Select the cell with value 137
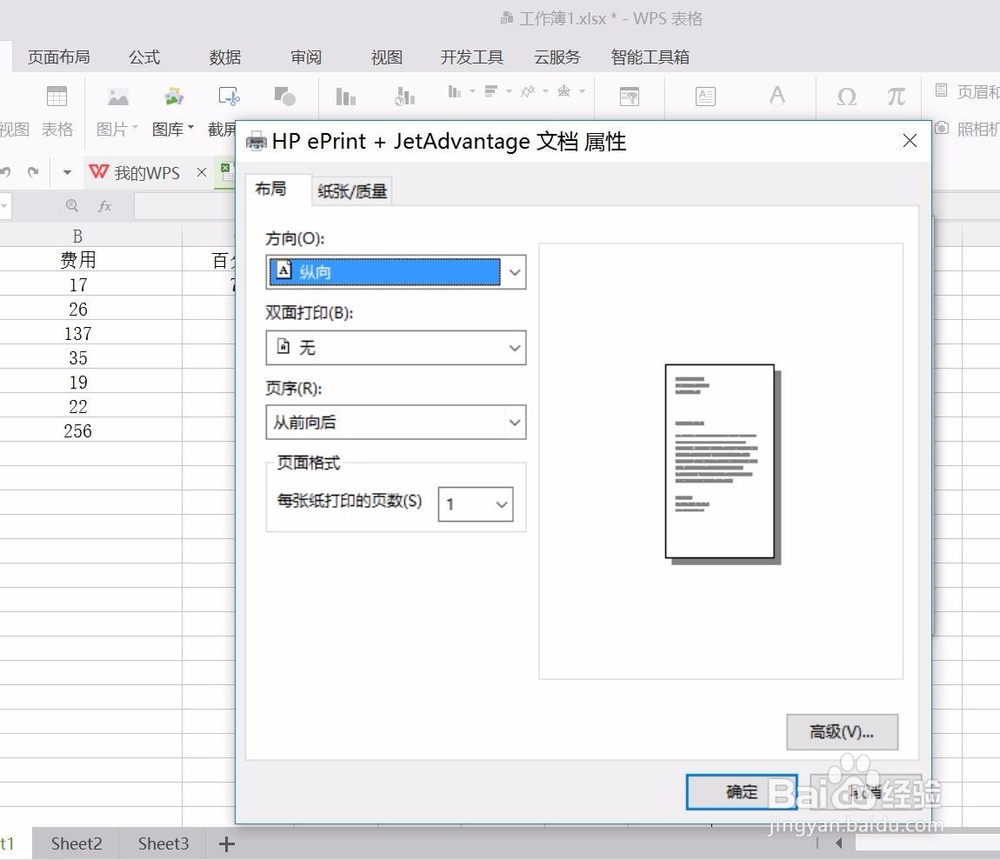1000x860 pixels. [78, 333]
